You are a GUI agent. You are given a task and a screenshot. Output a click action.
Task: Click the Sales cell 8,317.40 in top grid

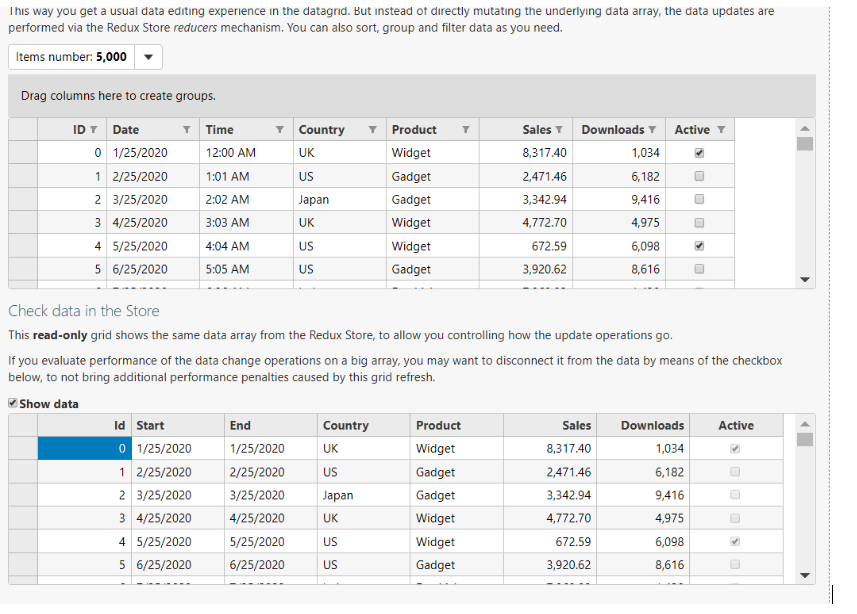pyautogui.click(x=544, y=153)
